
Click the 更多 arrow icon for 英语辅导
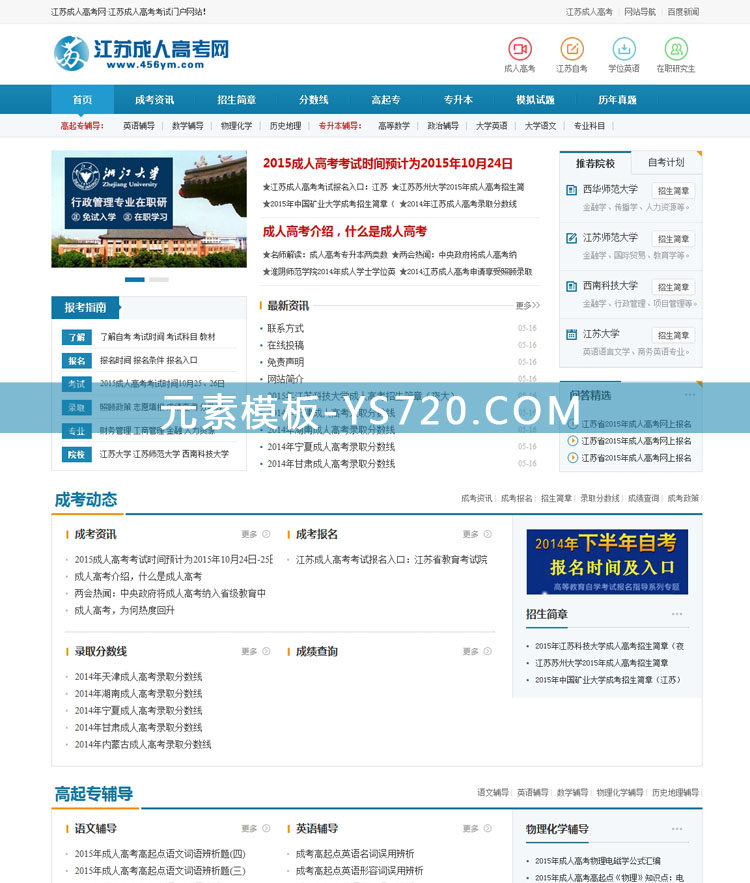pos(488,828)
